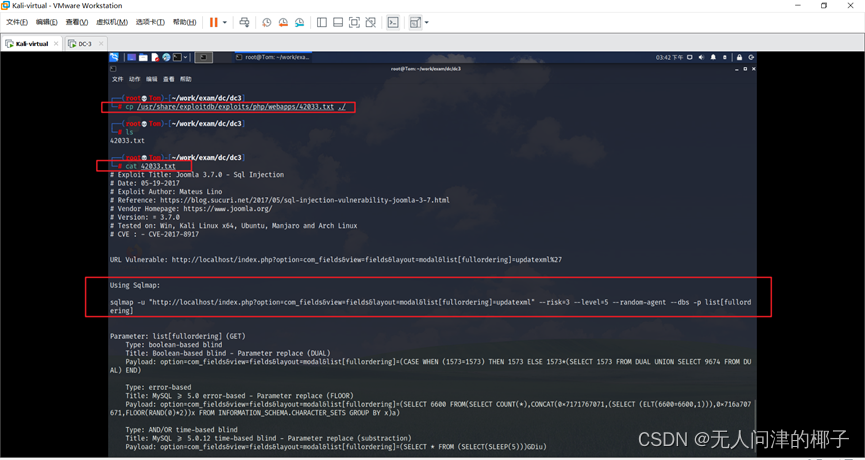This screenshot has width=865, height=460.
Task: Click the 'Exploit Title: Joomla 3.7.0' line
Action: tap(197, 175)
